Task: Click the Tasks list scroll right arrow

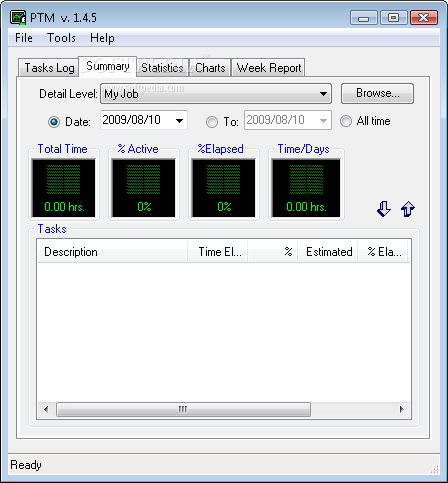Action: (401, 409)
